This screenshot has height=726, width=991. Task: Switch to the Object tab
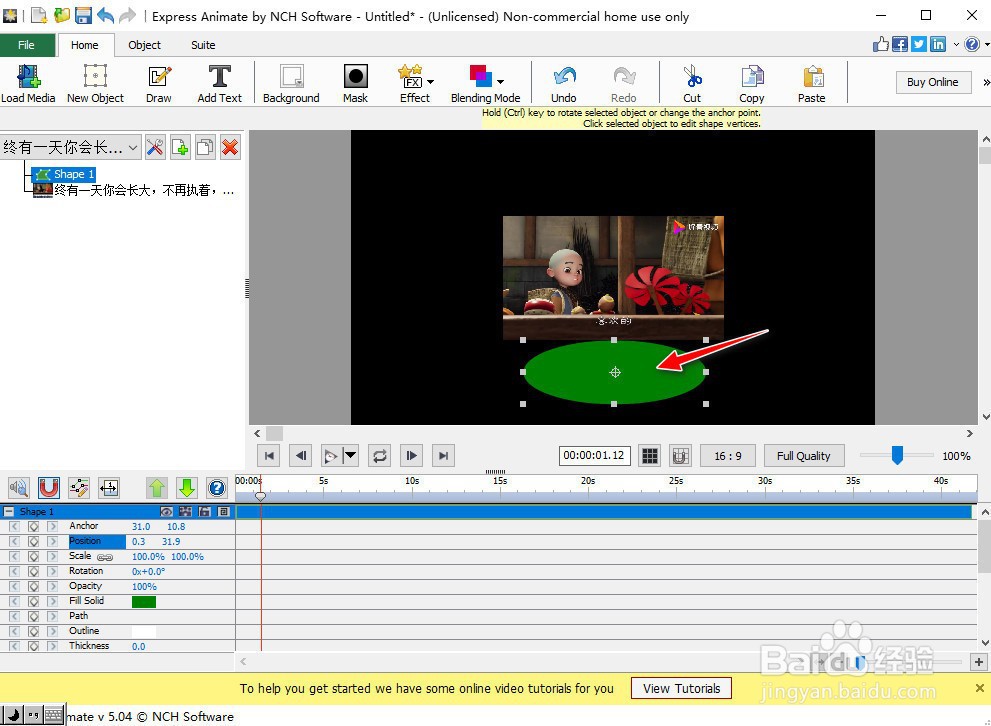(144, 45)
